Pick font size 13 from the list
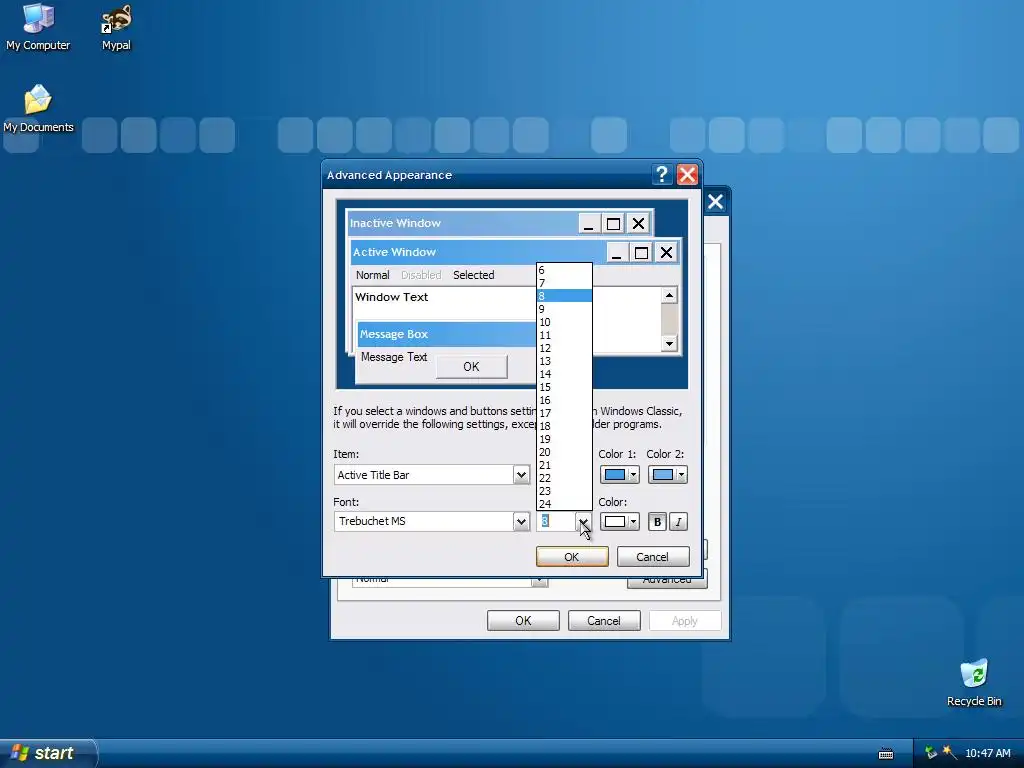Viewport: 1024px width, 768px height. click(x=564, y=361)
